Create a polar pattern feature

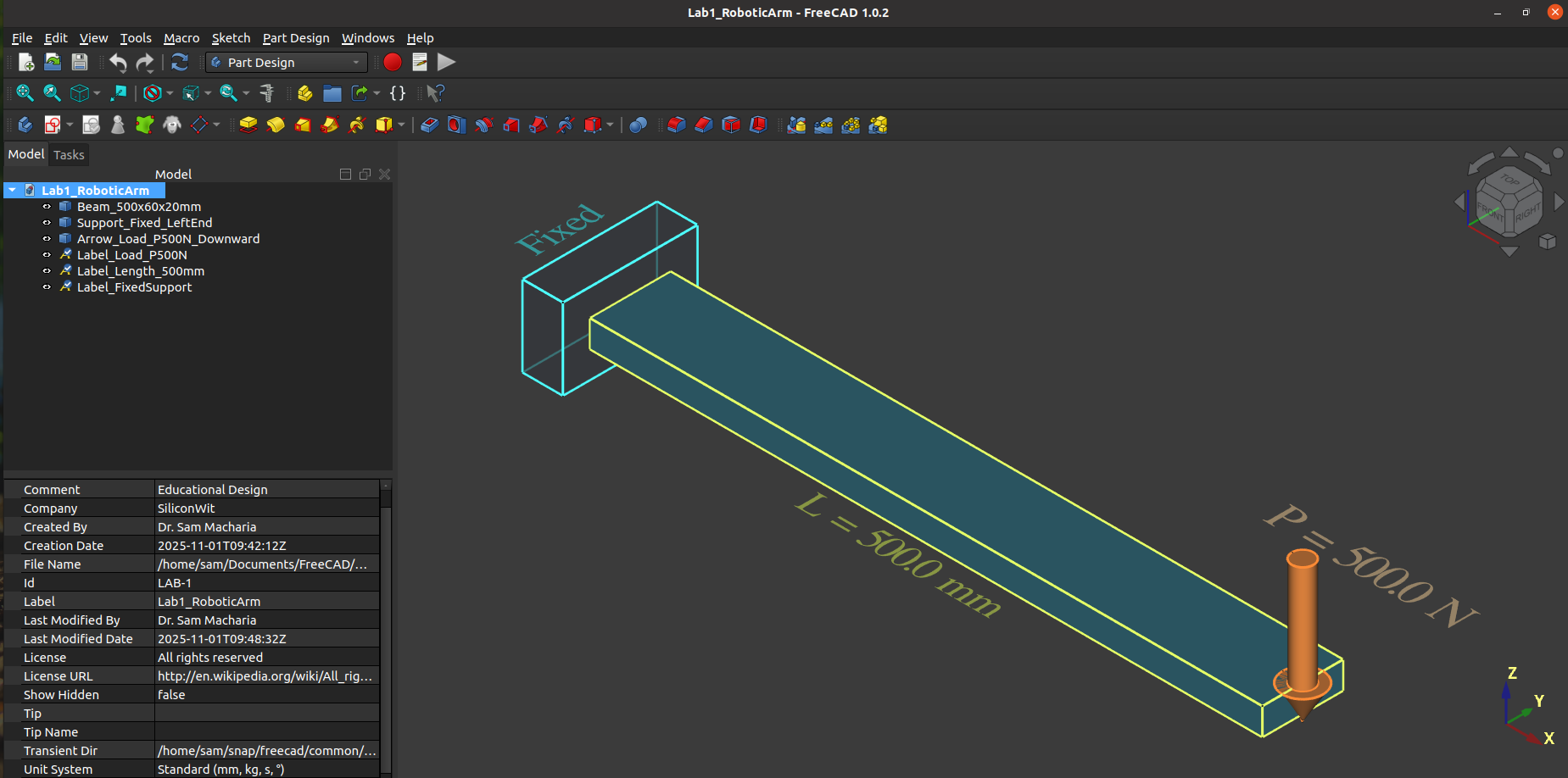pyautogui.click(x=851, y=125)
